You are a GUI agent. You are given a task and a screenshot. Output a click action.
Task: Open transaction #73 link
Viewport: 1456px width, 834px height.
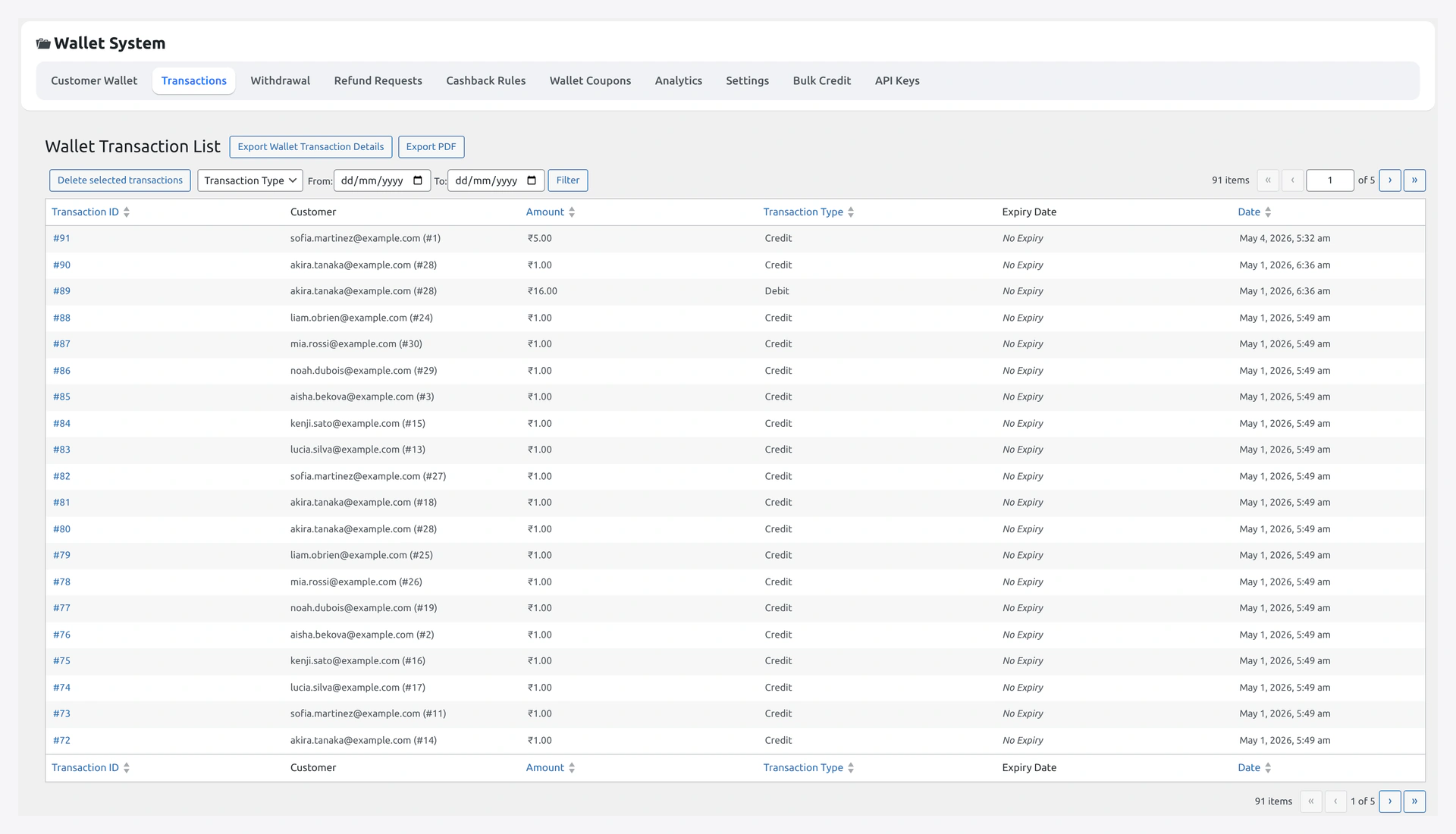click(x=61, y=713)
